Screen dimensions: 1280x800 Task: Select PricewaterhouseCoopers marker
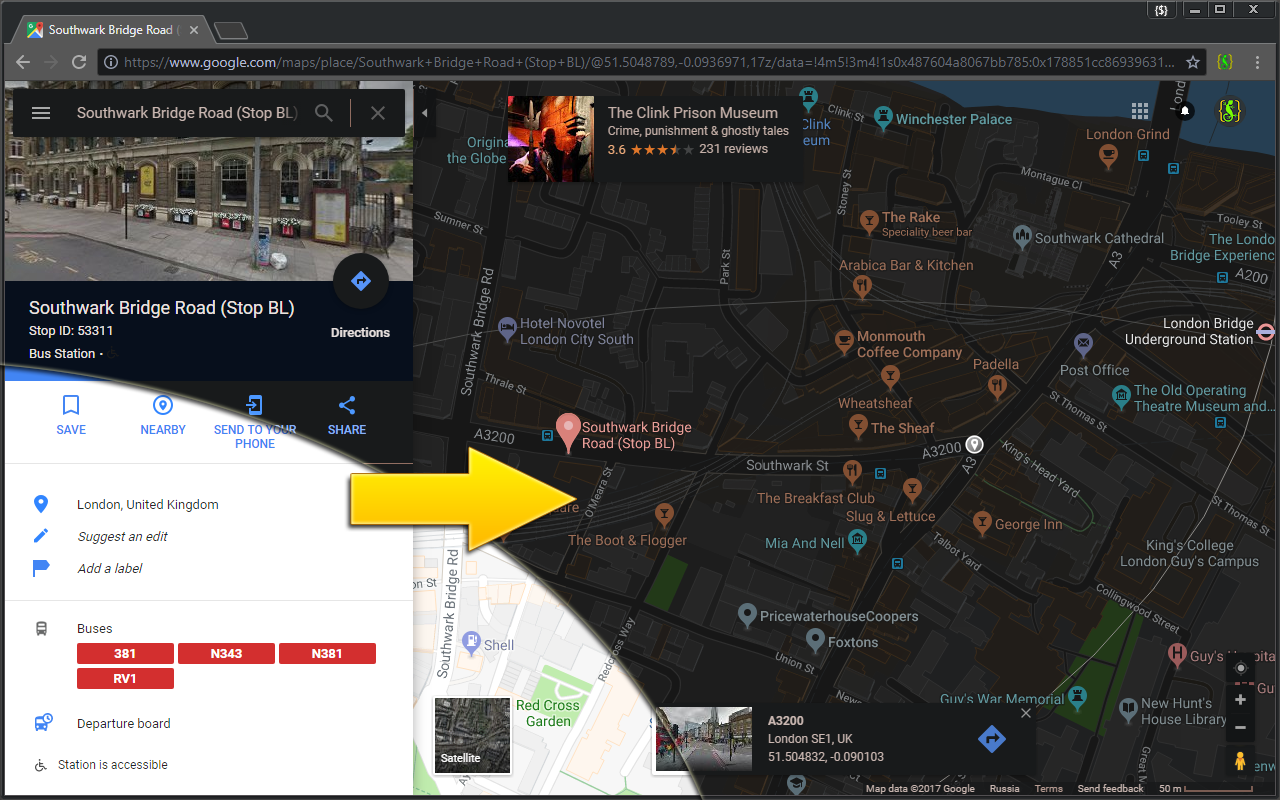(x=746, y=613)
